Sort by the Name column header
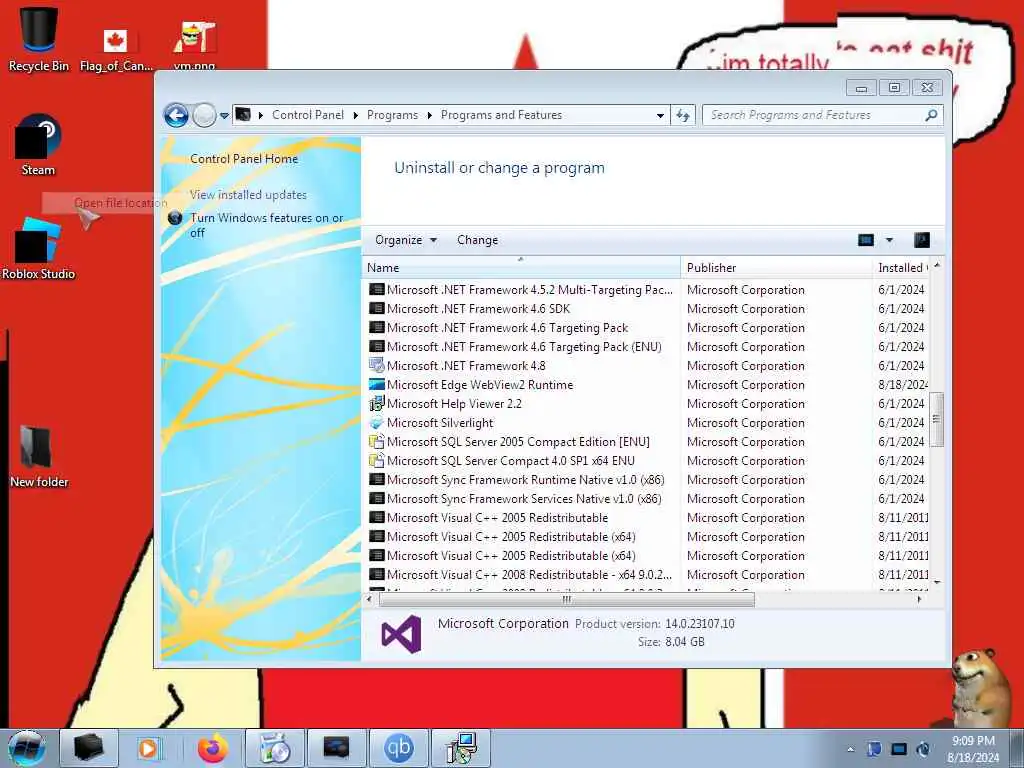 [520, 267]
